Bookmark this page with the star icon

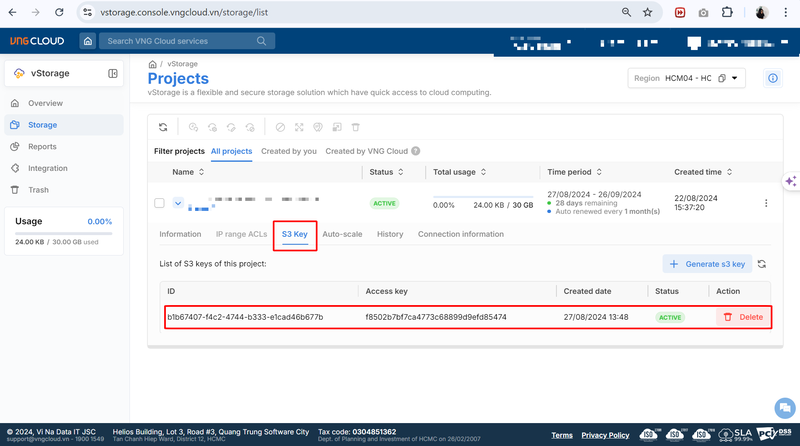[x=648, y=13]
